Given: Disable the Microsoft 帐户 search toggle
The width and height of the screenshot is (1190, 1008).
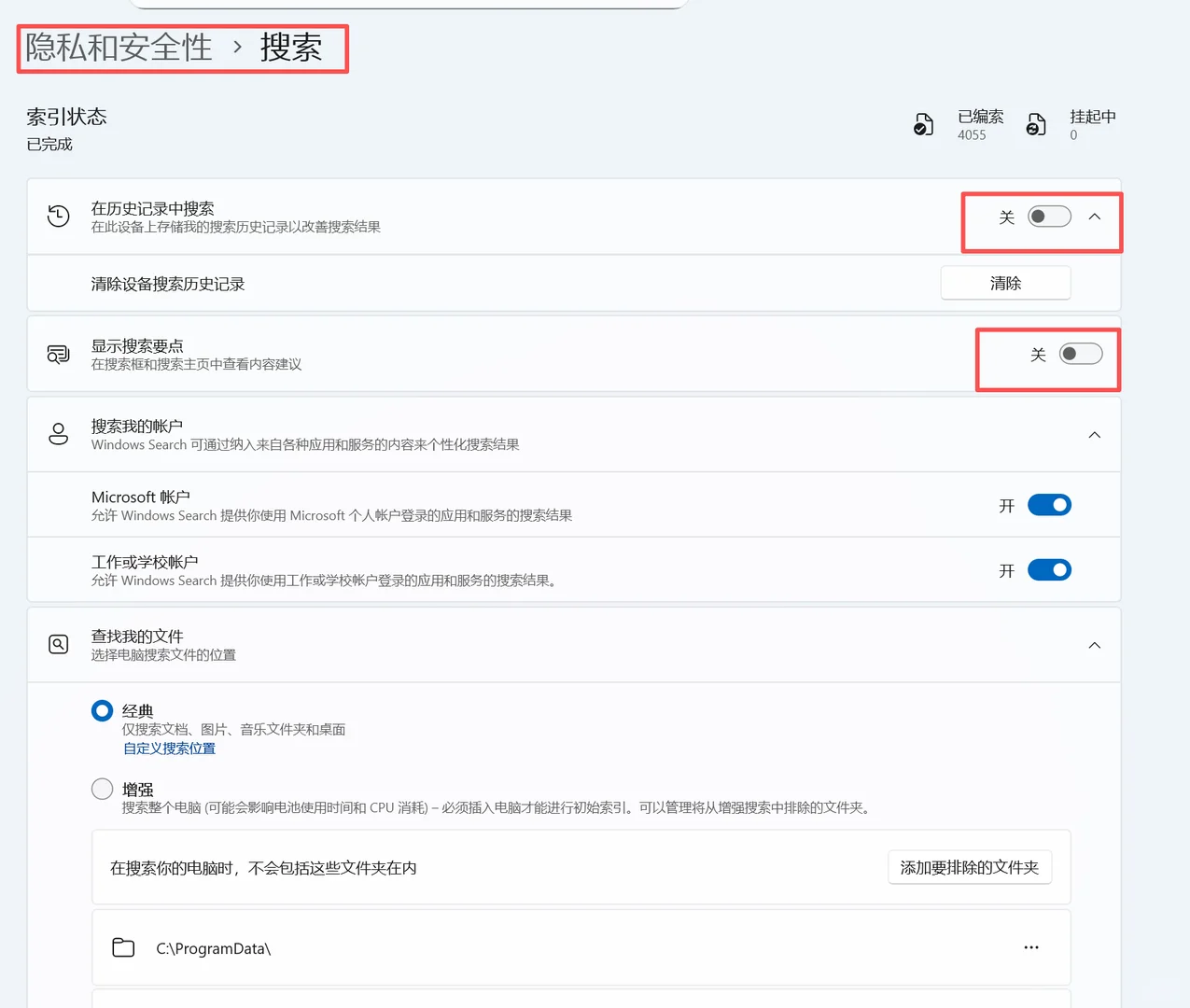Looking at the screenshot, I should click(1049, 505).
